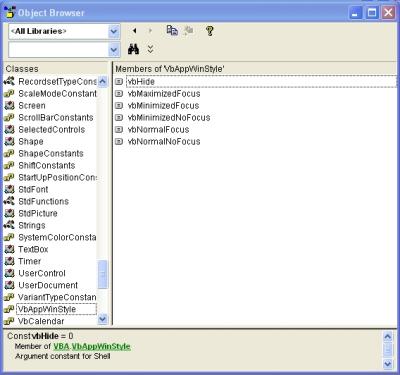
Task: Select the vbMinimizedFocus member
Action: (163, 106)
